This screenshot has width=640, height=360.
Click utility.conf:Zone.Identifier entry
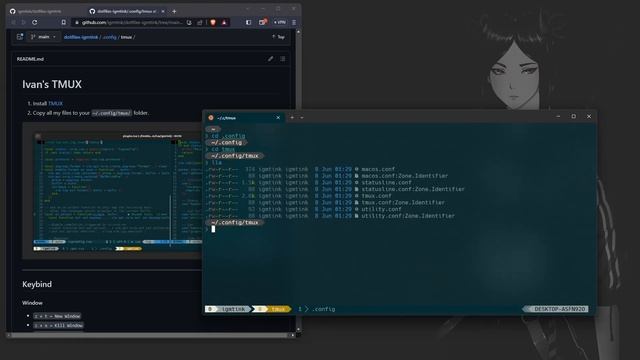(408, 216)
